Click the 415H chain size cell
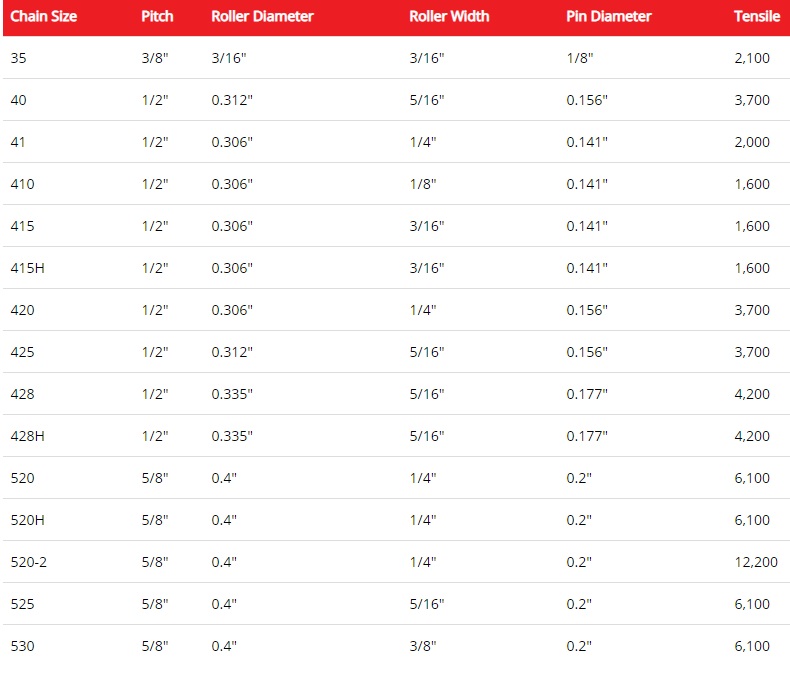The height and width of the screenshot is (678, 790). pos(26,269)
